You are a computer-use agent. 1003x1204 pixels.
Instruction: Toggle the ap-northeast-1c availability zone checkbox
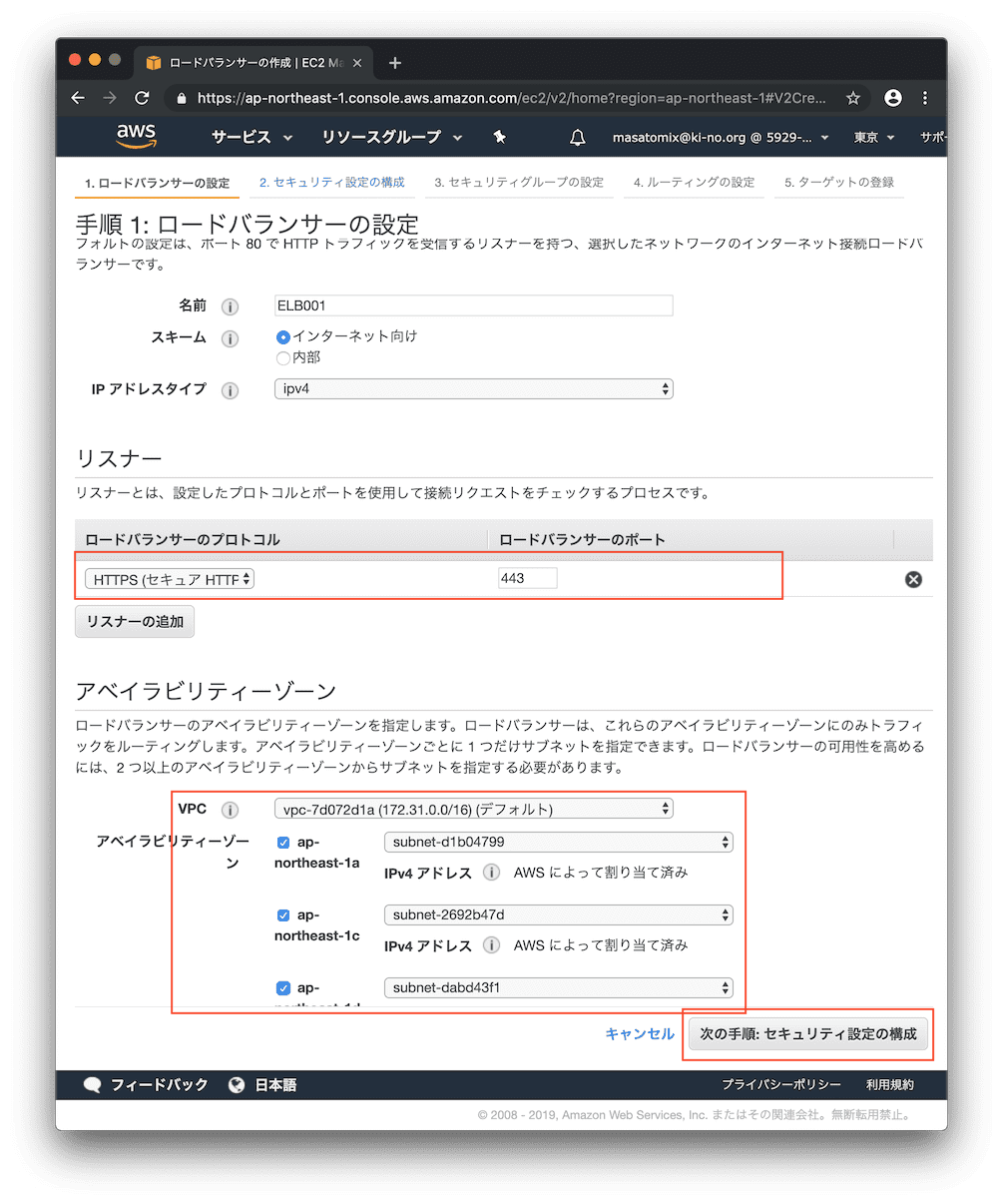point(283,915)
